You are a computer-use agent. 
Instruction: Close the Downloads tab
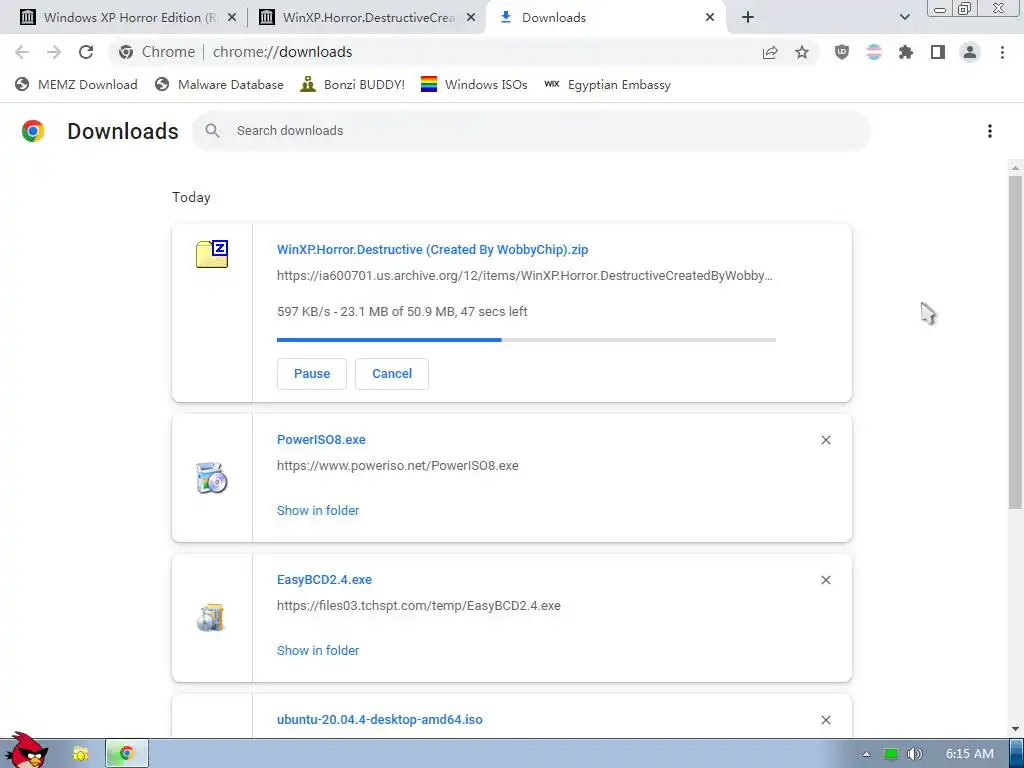710,18
